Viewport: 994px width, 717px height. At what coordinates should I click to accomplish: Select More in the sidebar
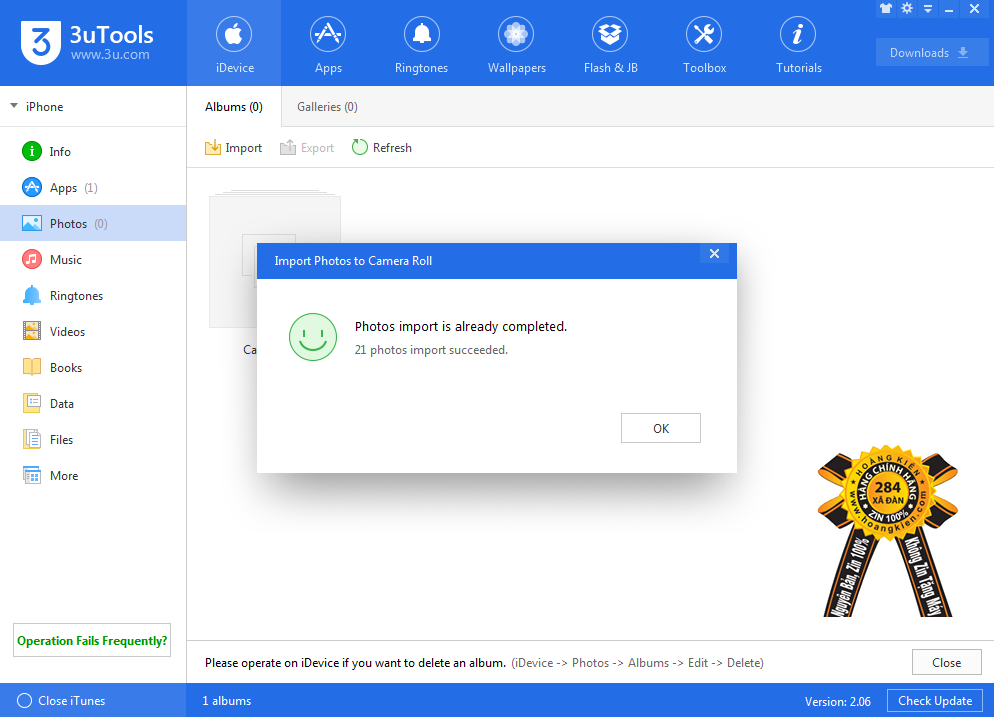tap(93, 475)
